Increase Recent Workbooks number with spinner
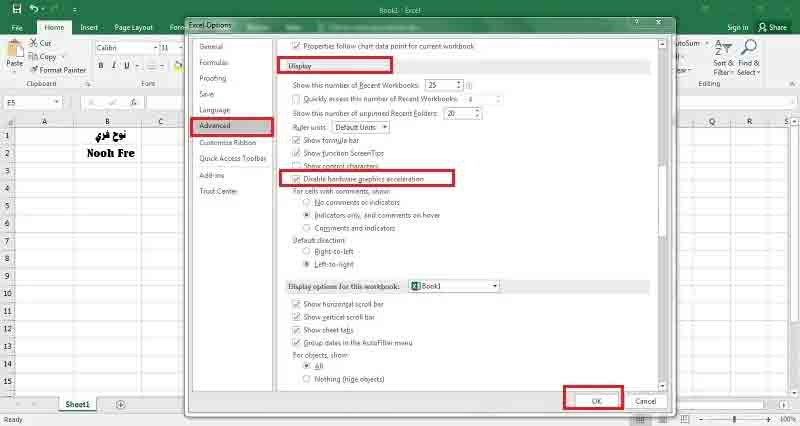 tap(459, 82)
